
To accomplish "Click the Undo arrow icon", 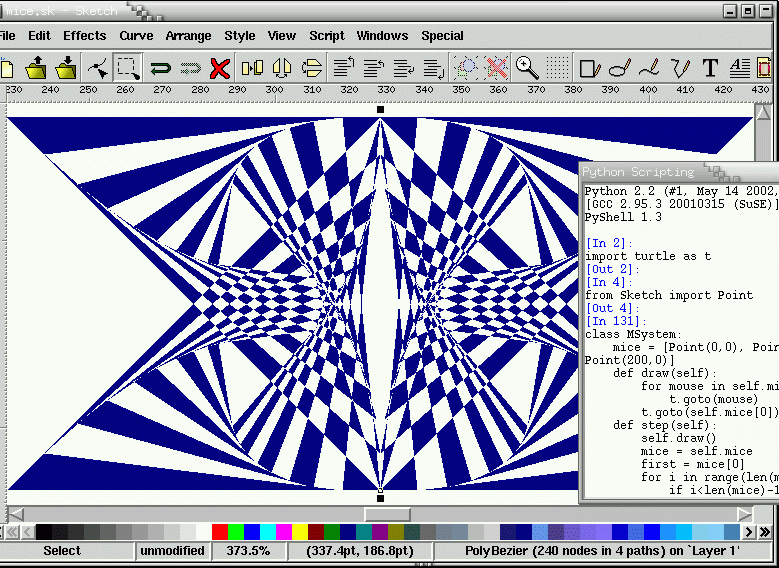I will [x=159, y=68].
